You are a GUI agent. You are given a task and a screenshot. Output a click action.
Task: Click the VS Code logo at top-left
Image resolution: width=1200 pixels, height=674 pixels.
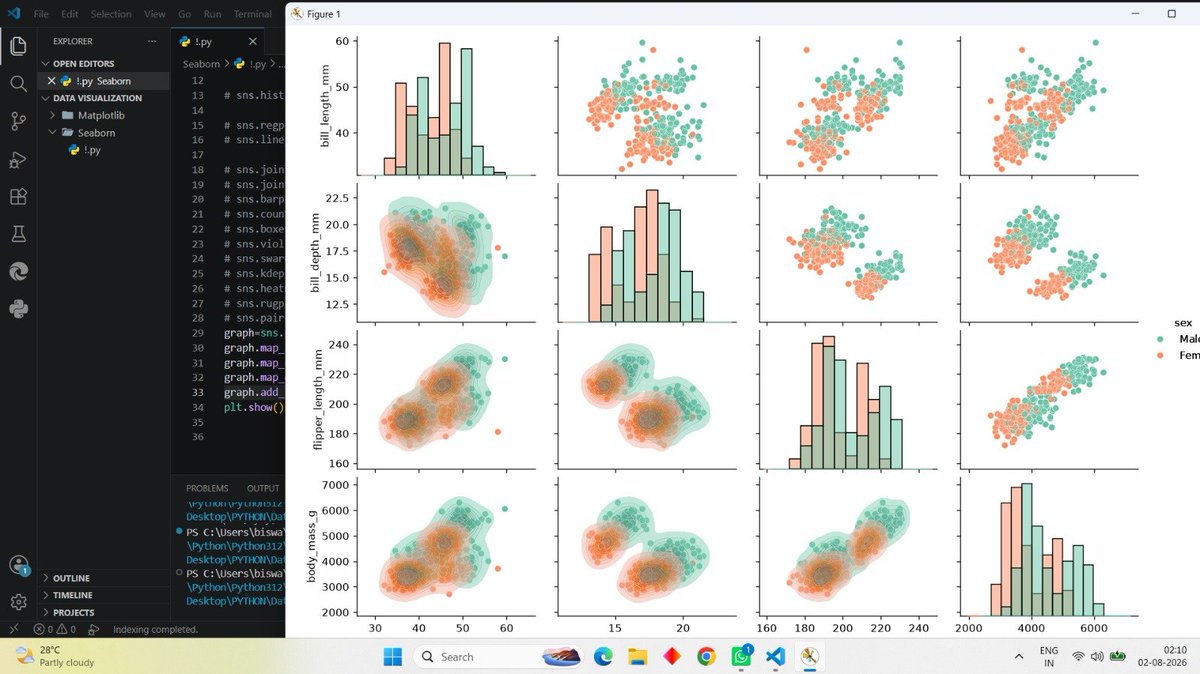point(13,14)
